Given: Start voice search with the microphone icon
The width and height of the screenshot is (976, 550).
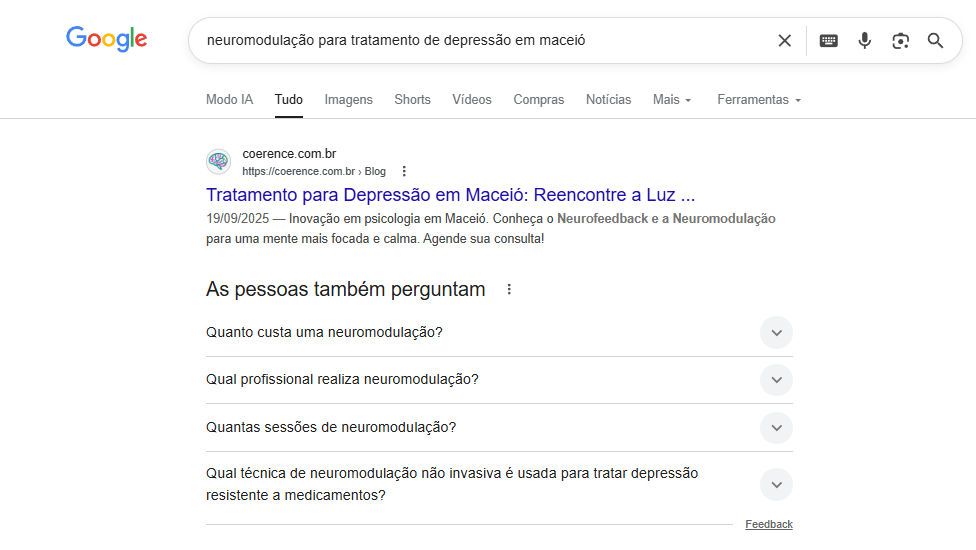Looking at the screenshot, I should pyautogui.click(x=865, y=40).
